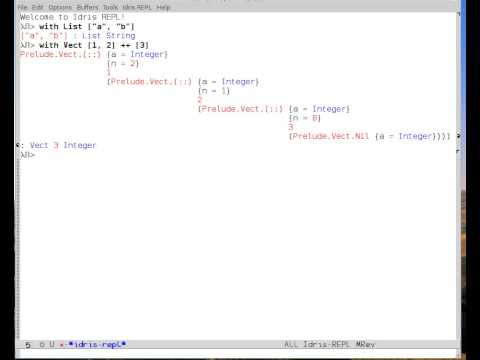
Task: Open the Buffers menu
Action: tap(87, 7)
